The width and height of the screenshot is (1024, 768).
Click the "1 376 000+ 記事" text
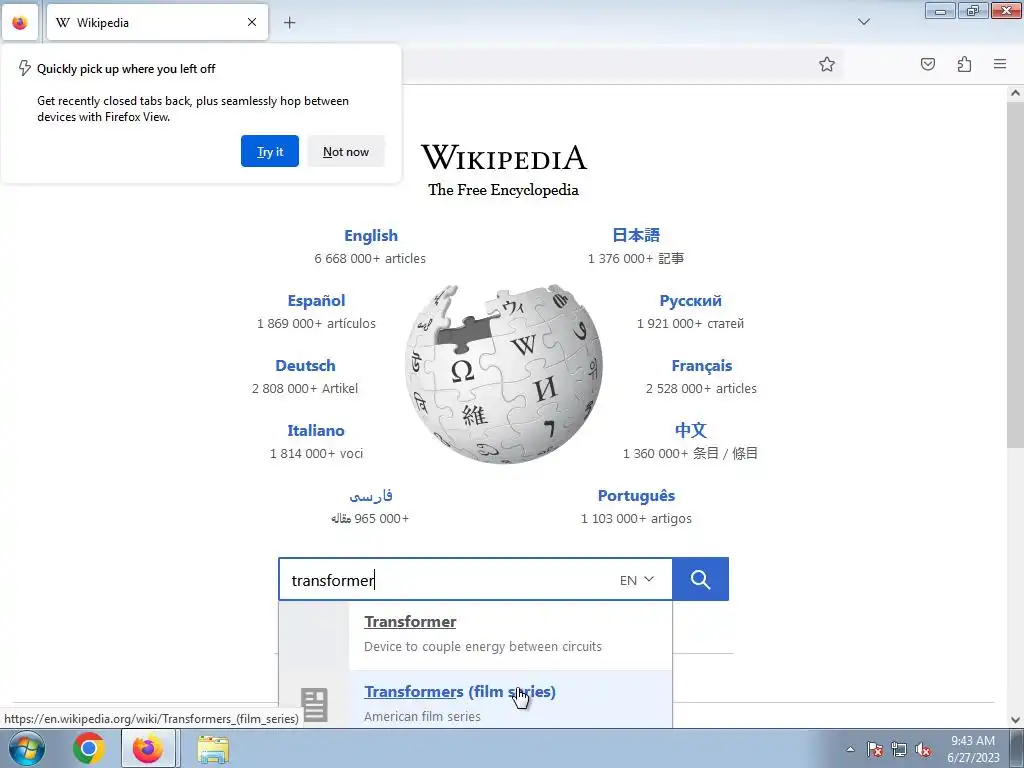click(x=636, y=259)
